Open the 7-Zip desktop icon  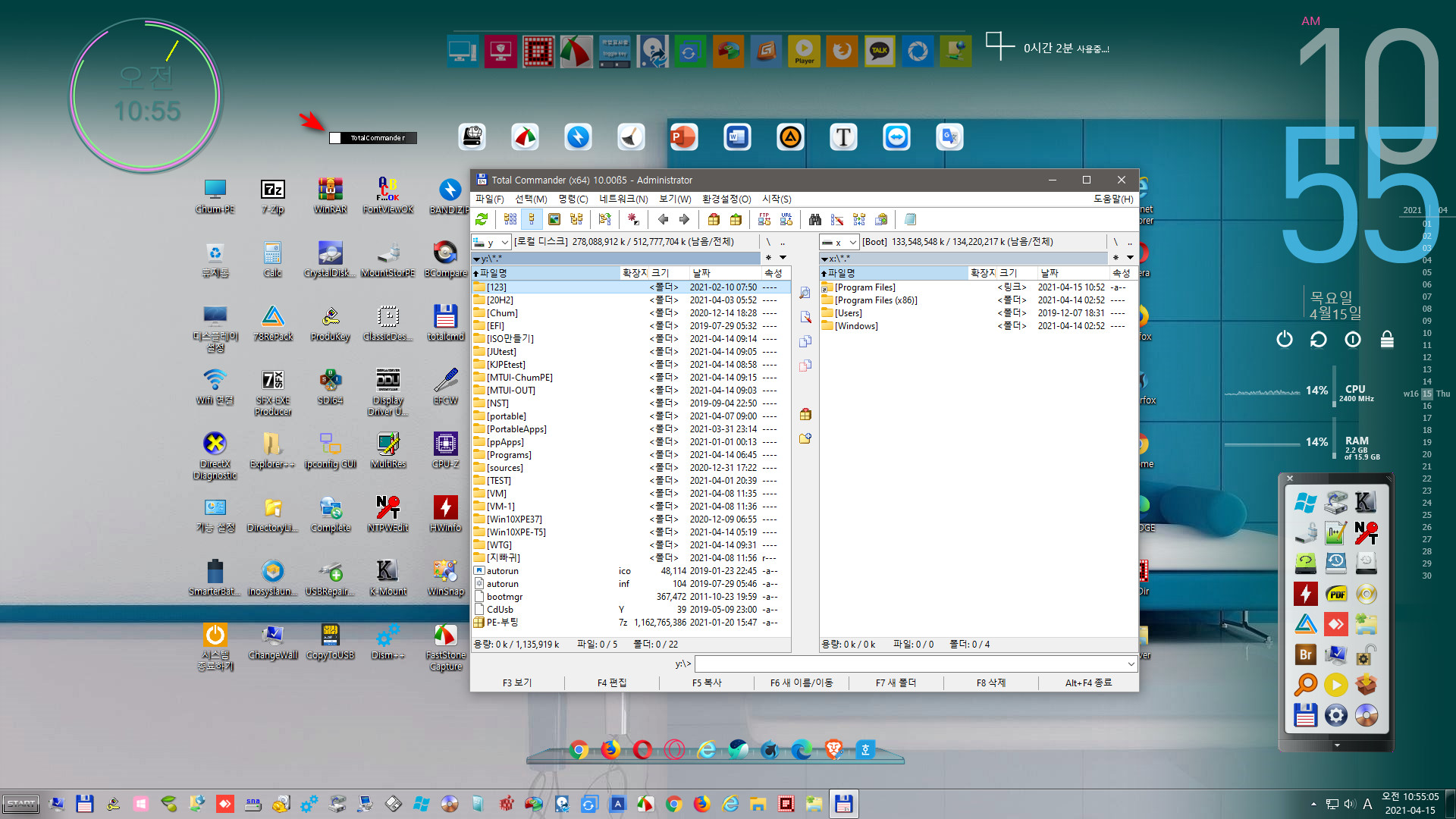272,196
